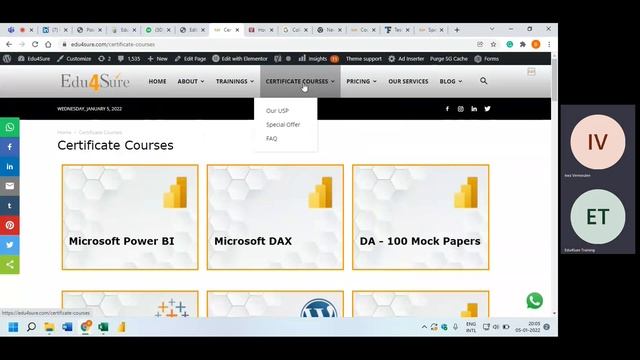Open browser home page button
This screenshot has width=640, height=360.
click(48, 44)
